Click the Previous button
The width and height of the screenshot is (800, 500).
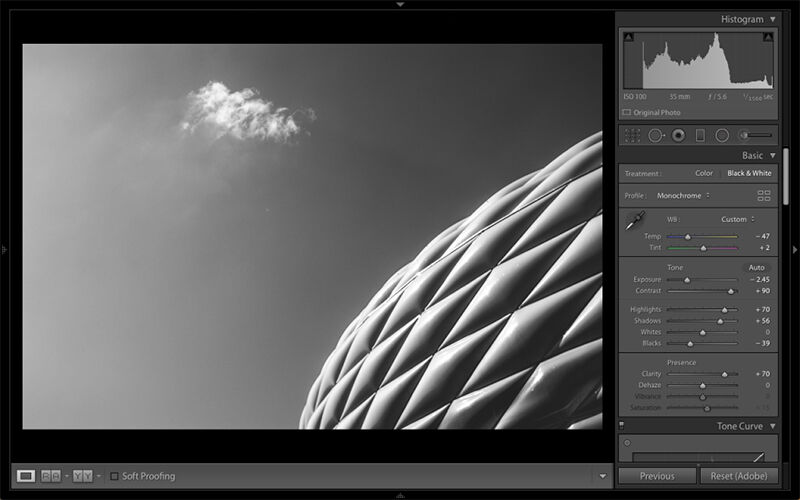click(657, 476)
